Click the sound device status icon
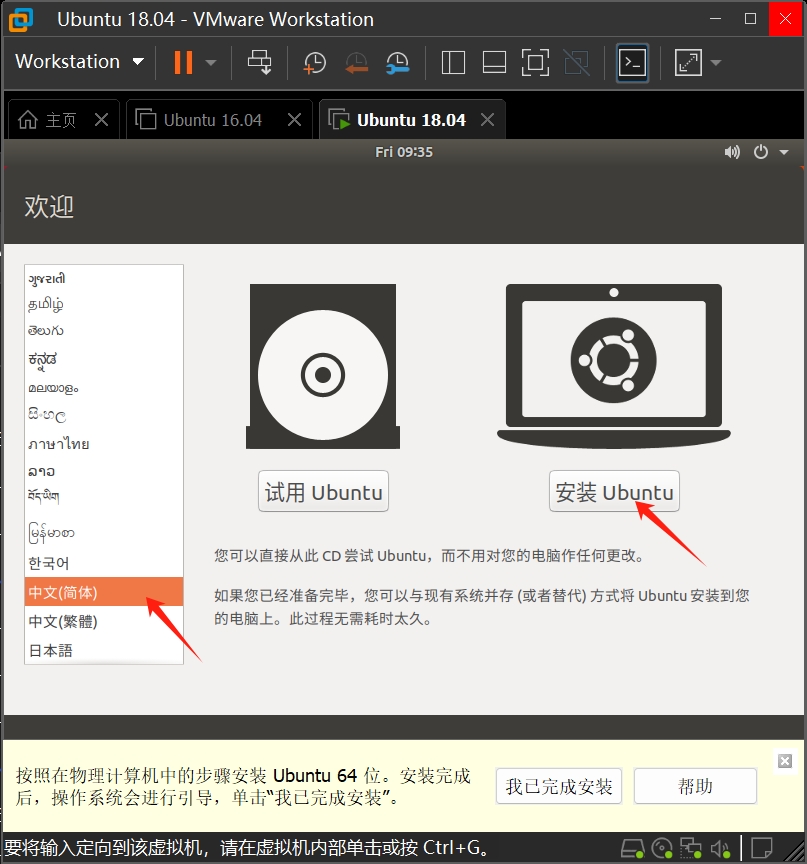This screenshot has height=864, width=807. click(x=719, y=848)
